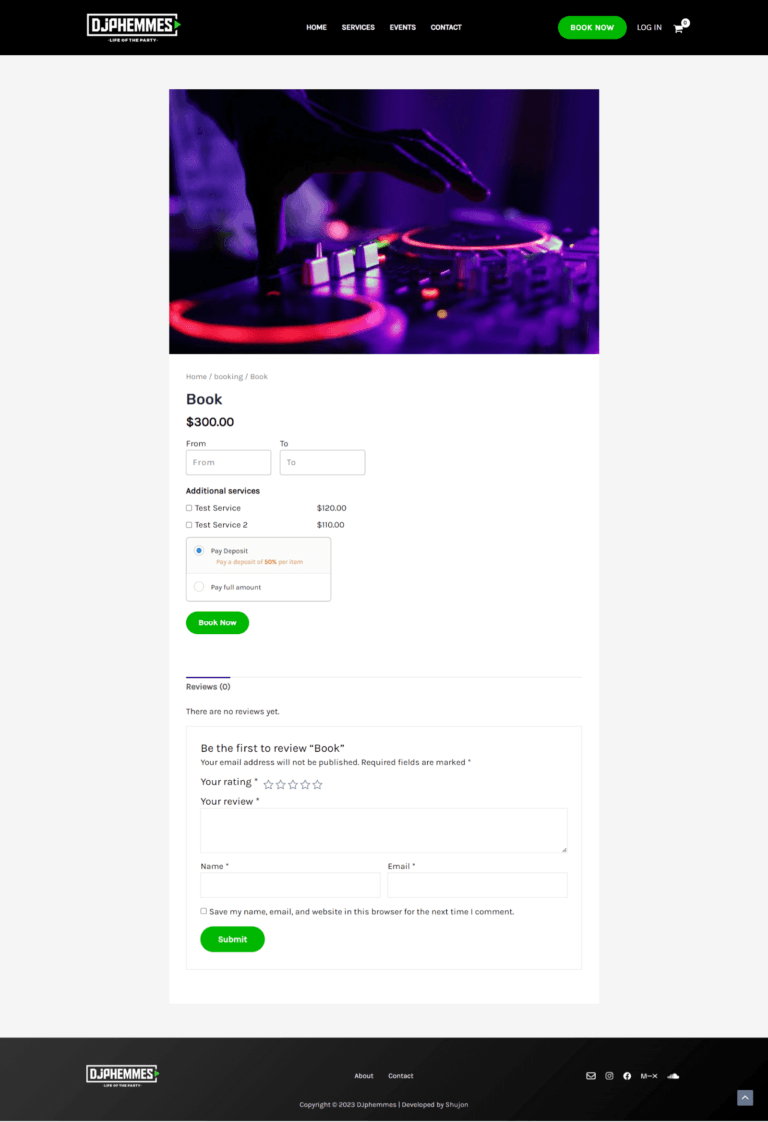The image size is (768, 1122).
Task: Check the Test Service checkbox
Action: (189, 508)
